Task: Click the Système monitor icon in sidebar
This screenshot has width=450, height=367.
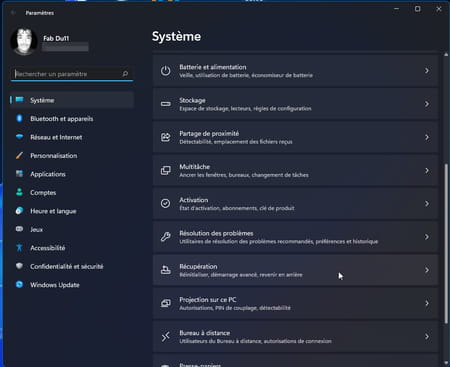Action: (x=20, y=100)
